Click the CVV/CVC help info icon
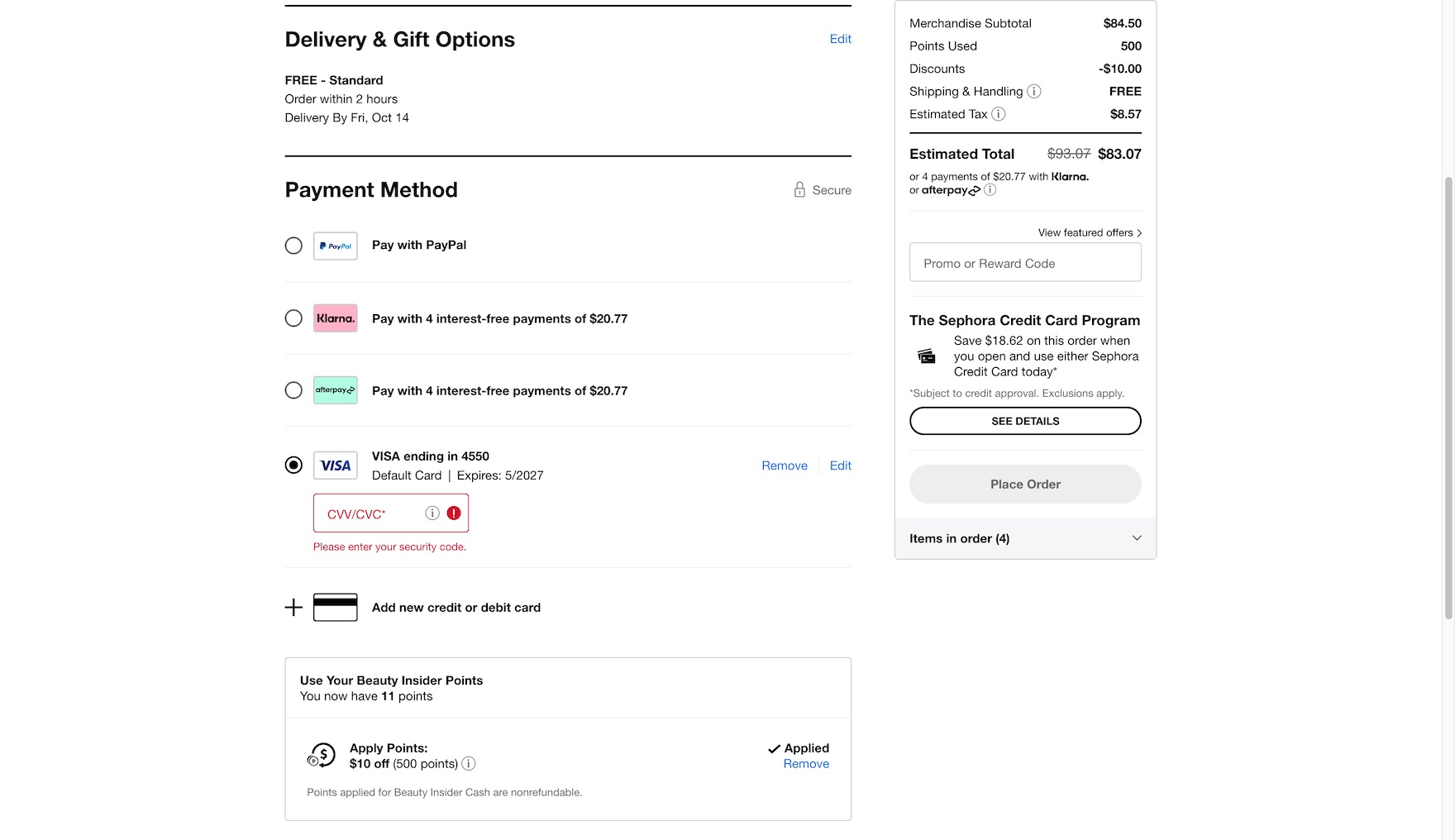This screenshot has width=1455, height=840. coord(432,513)
